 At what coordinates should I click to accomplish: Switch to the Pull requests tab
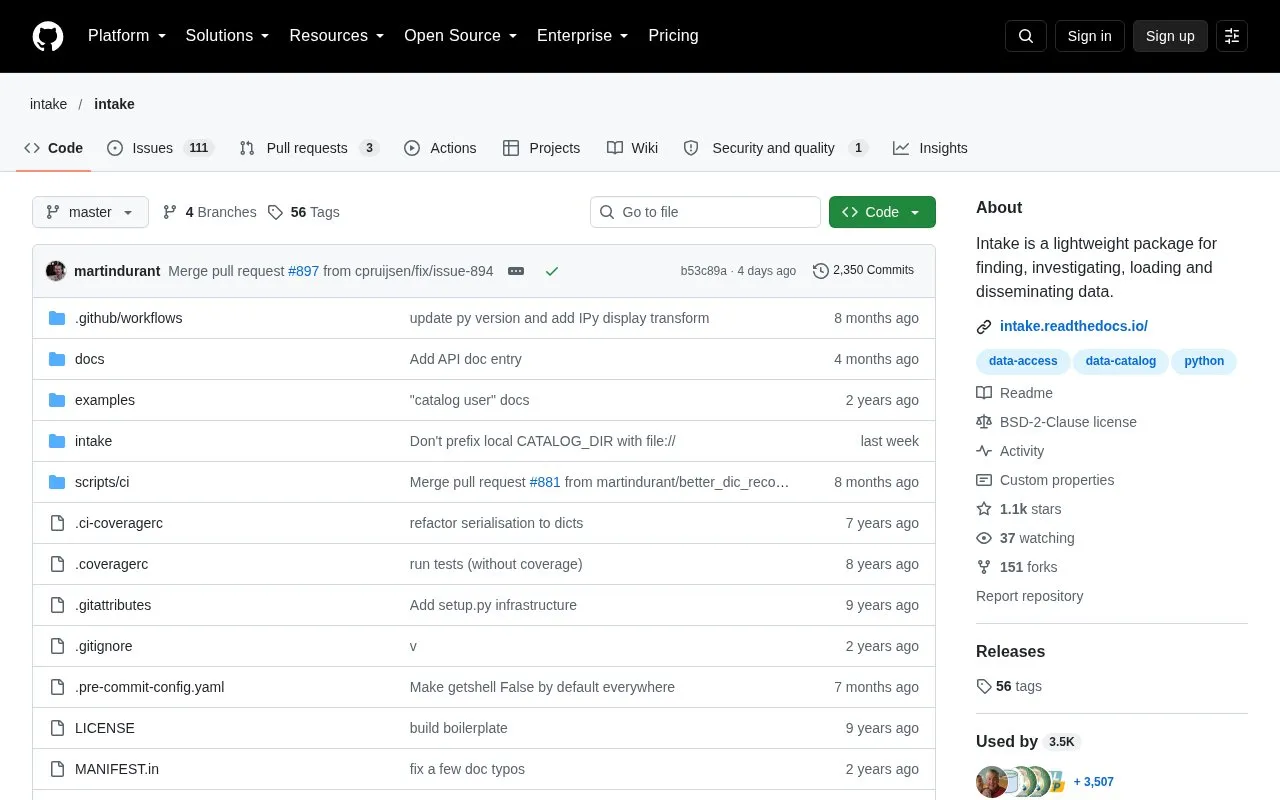(x=308, y=148)
